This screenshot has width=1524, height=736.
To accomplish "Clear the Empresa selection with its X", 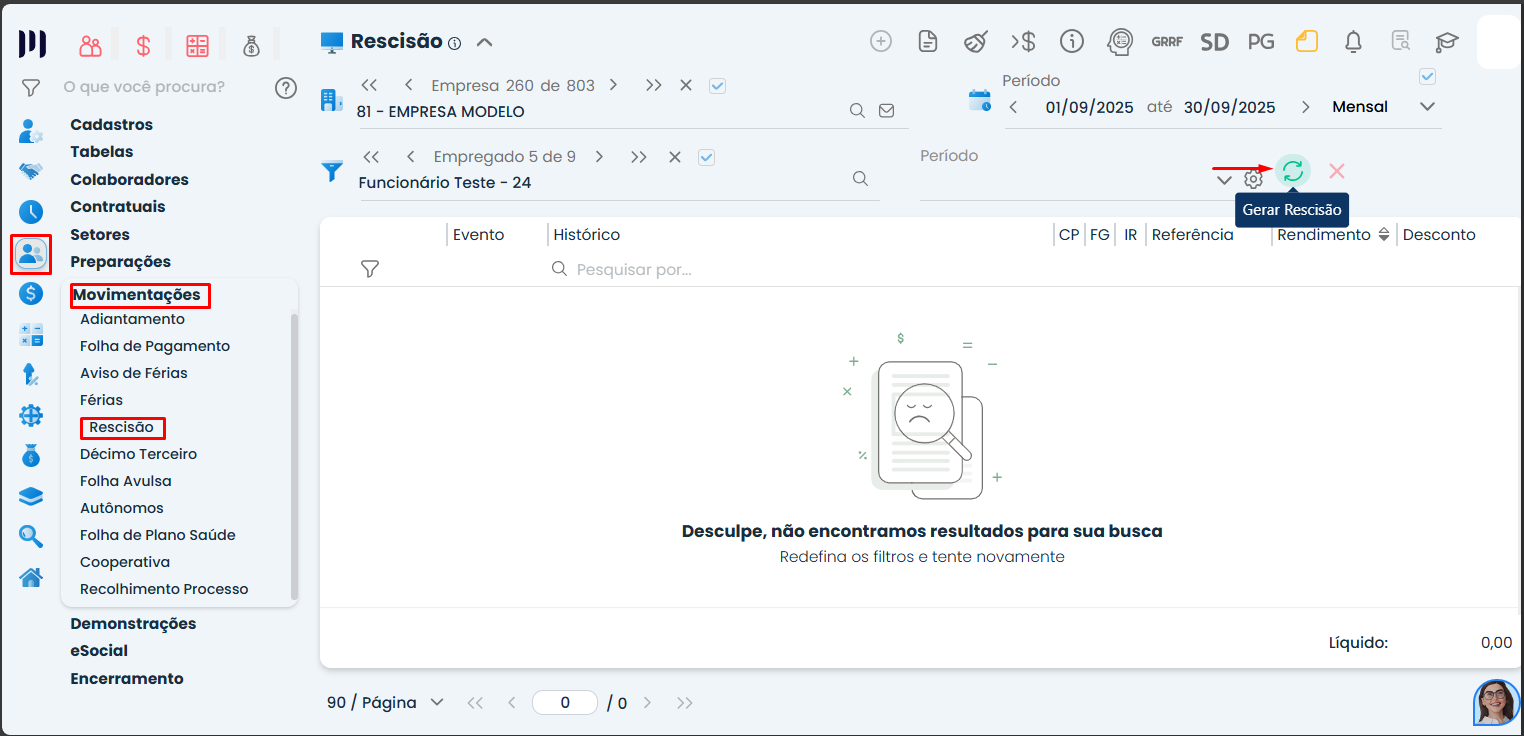I will tap(686, 86).
